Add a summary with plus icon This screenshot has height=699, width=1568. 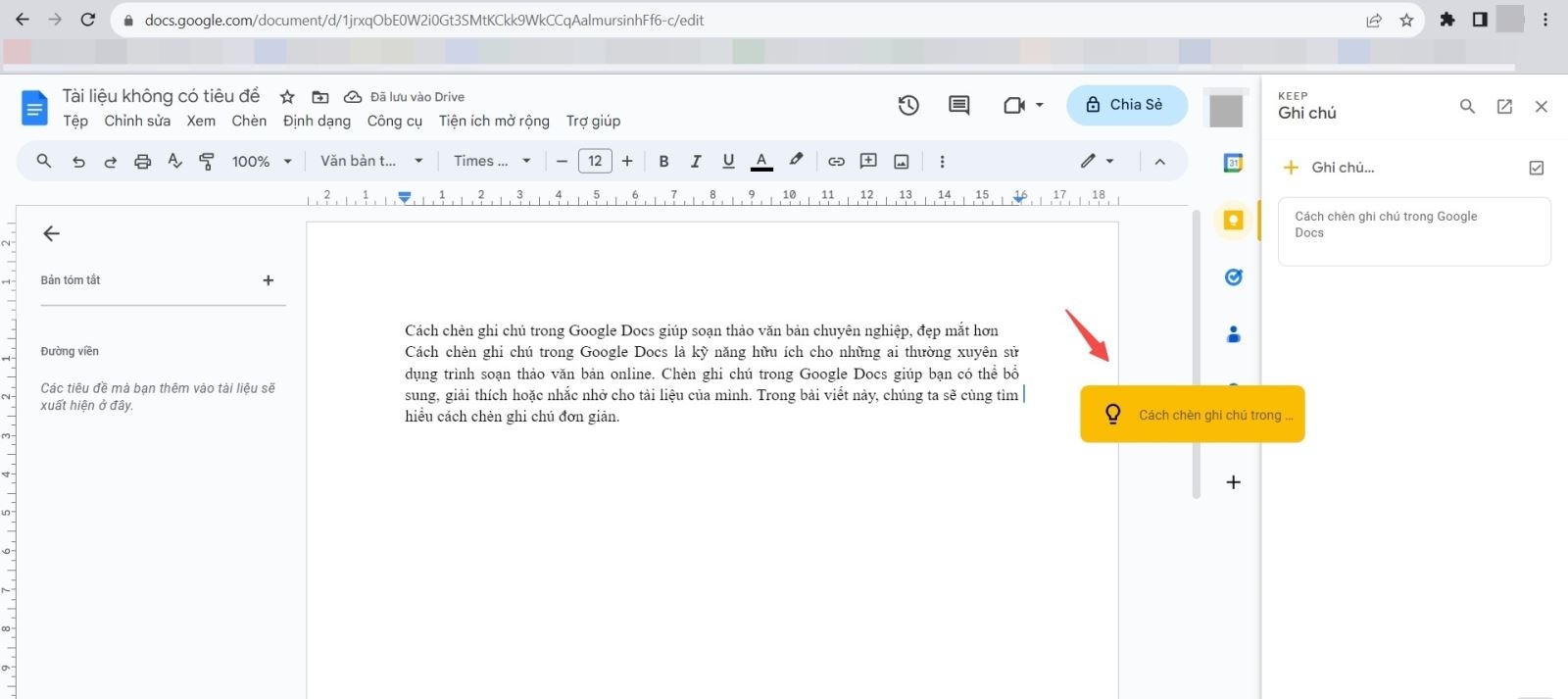[269, 280]
